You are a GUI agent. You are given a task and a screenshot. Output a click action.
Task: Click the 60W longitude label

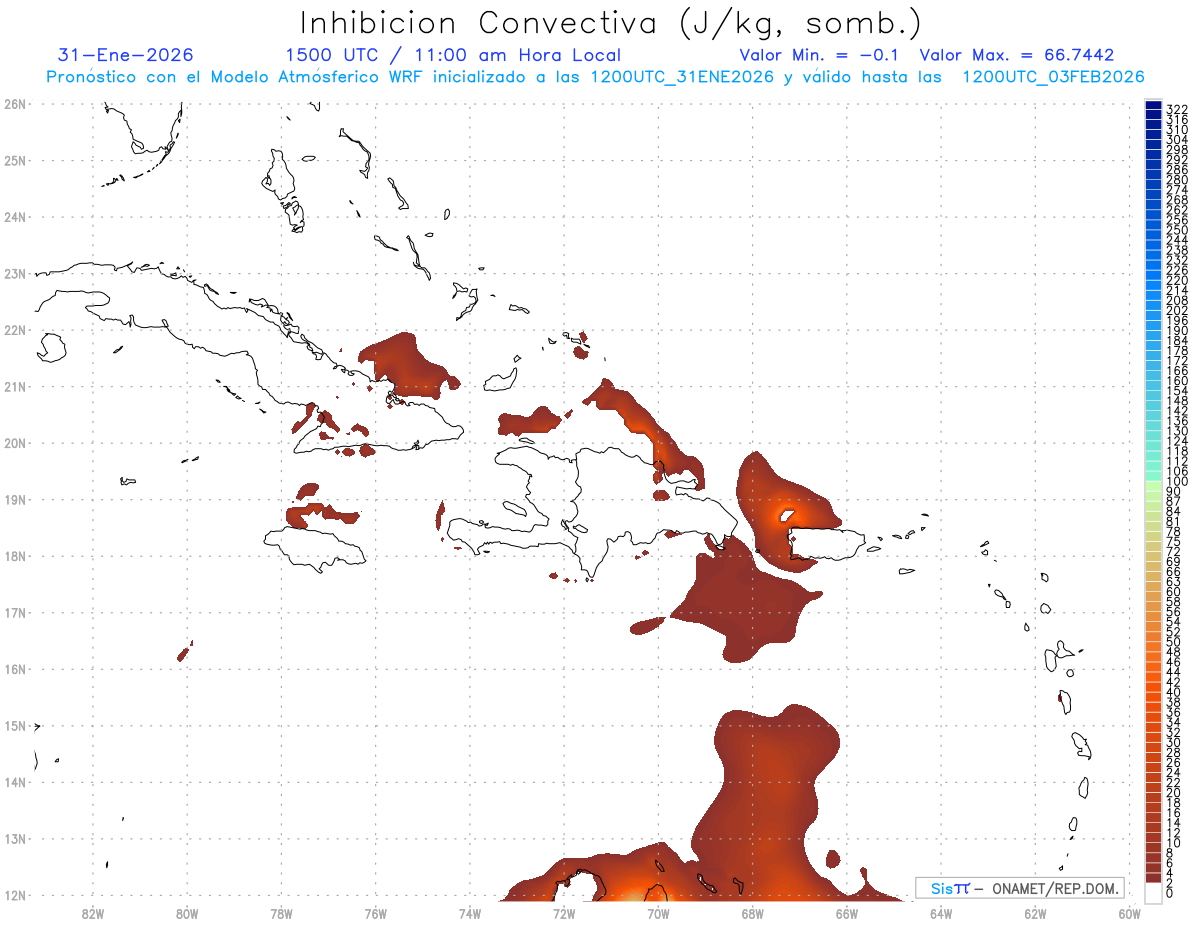(x=1130, y=913)
